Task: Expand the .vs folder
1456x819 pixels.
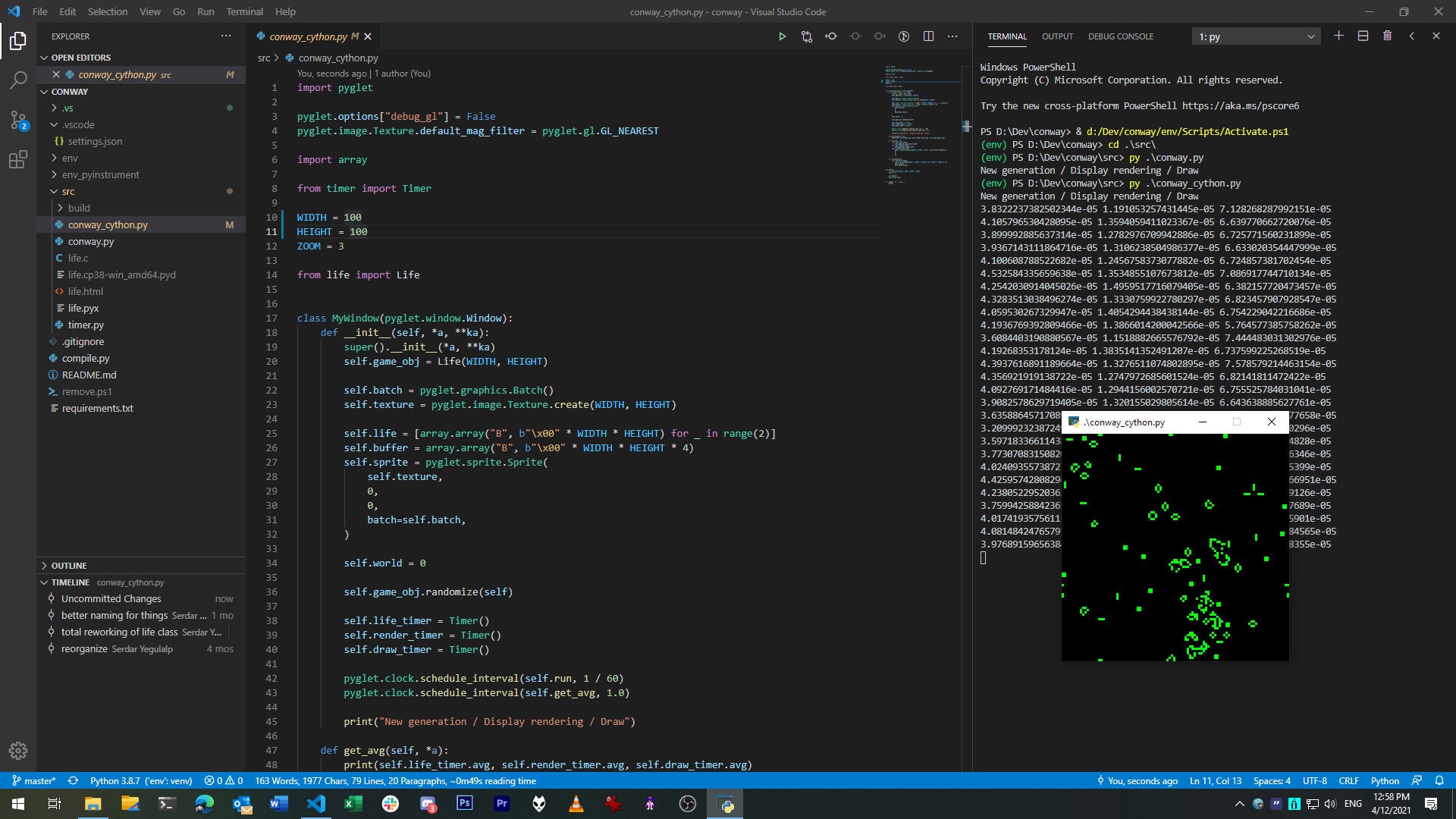Action: (x=141, y=108)
